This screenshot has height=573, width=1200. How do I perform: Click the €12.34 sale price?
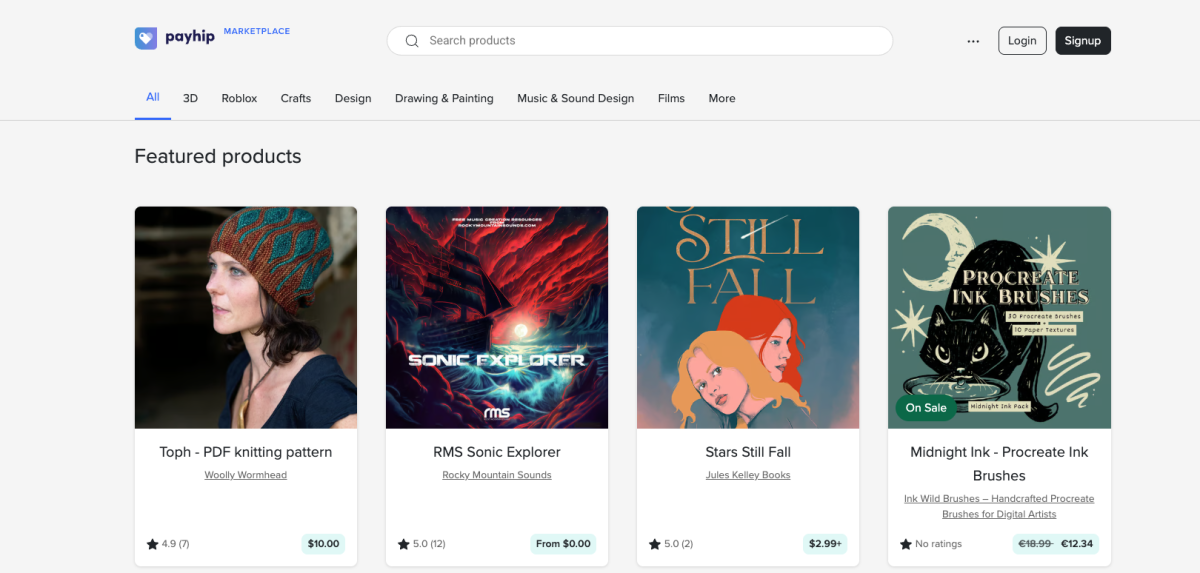pyautogui.click(x=1077, y=544)
